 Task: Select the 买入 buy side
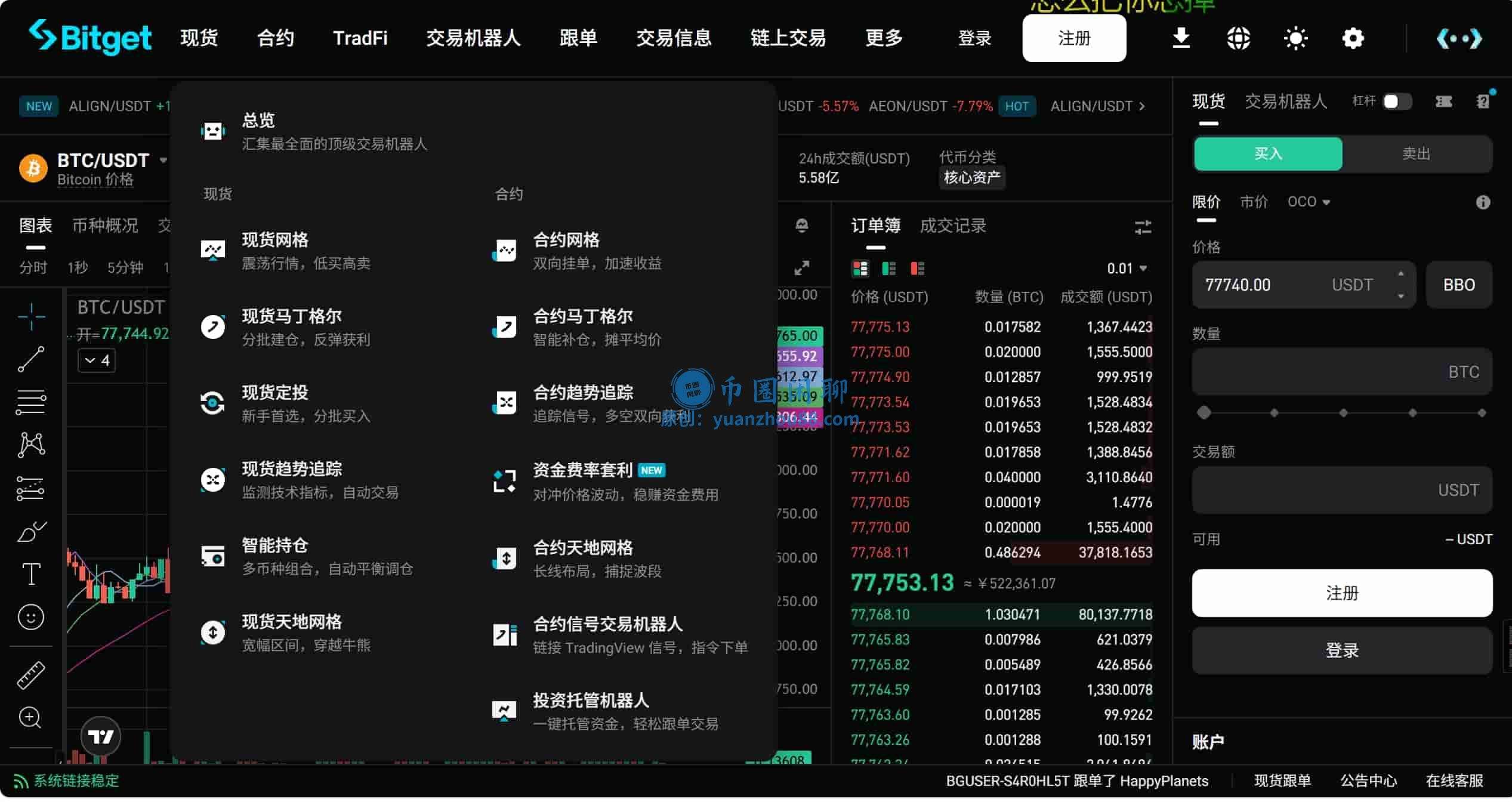coord(1268,153)
